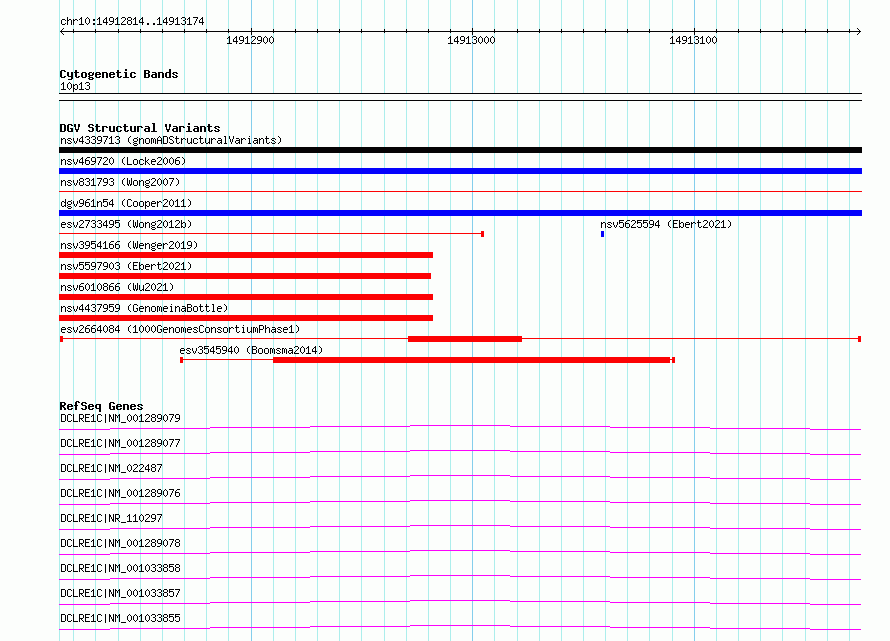This screenshot has width=890, height=641.
Task: Click the black nsv4339713 variant bar
Action: coord(460,150)
